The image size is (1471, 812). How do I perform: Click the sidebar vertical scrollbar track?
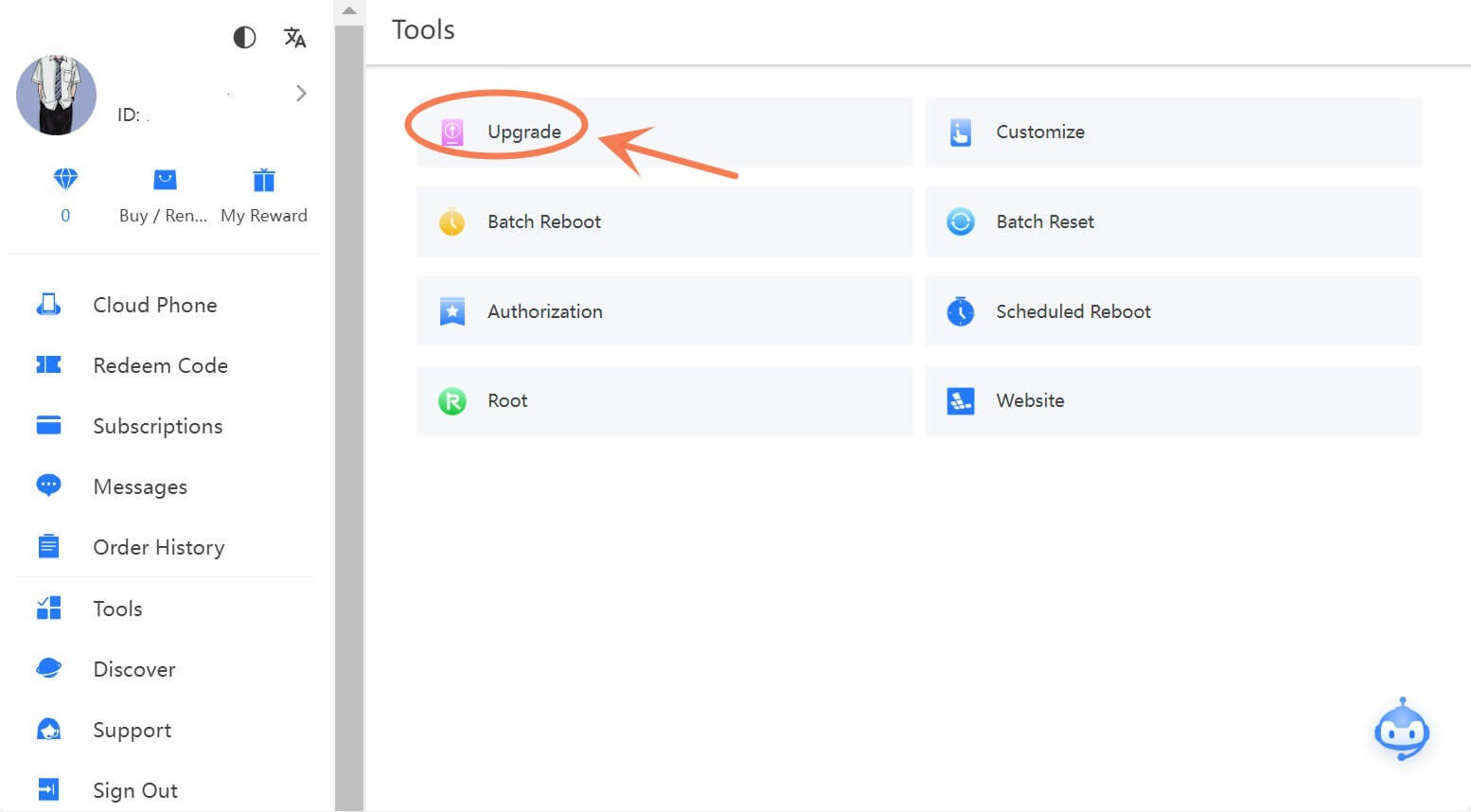coord(349,416)
